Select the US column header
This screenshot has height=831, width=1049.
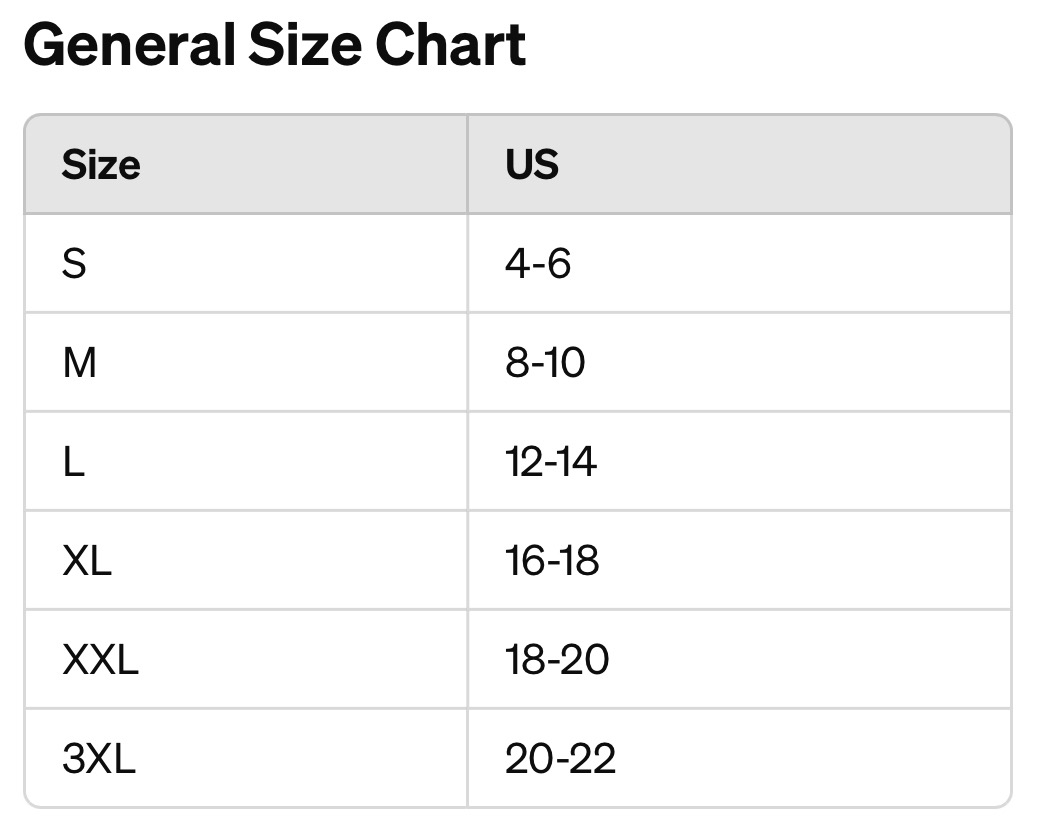click(532, 164)
